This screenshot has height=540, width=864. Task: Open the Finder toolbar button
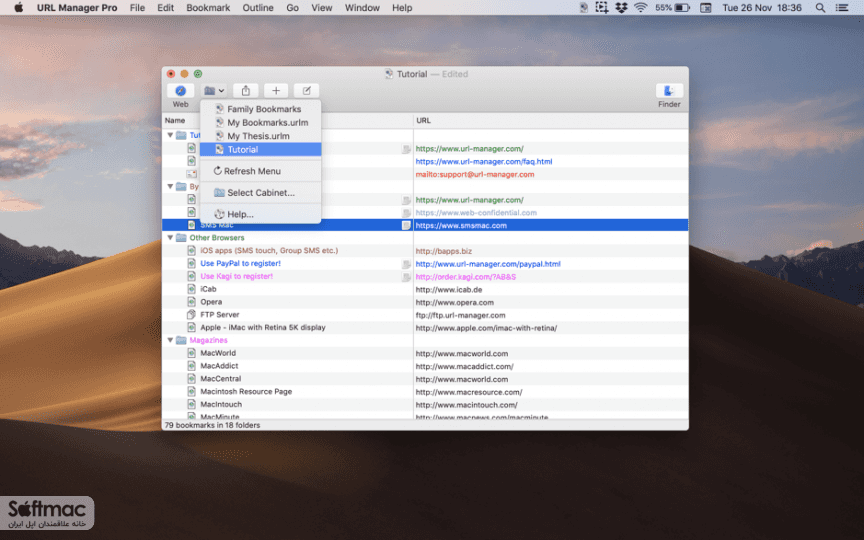(x=669, y=91)
